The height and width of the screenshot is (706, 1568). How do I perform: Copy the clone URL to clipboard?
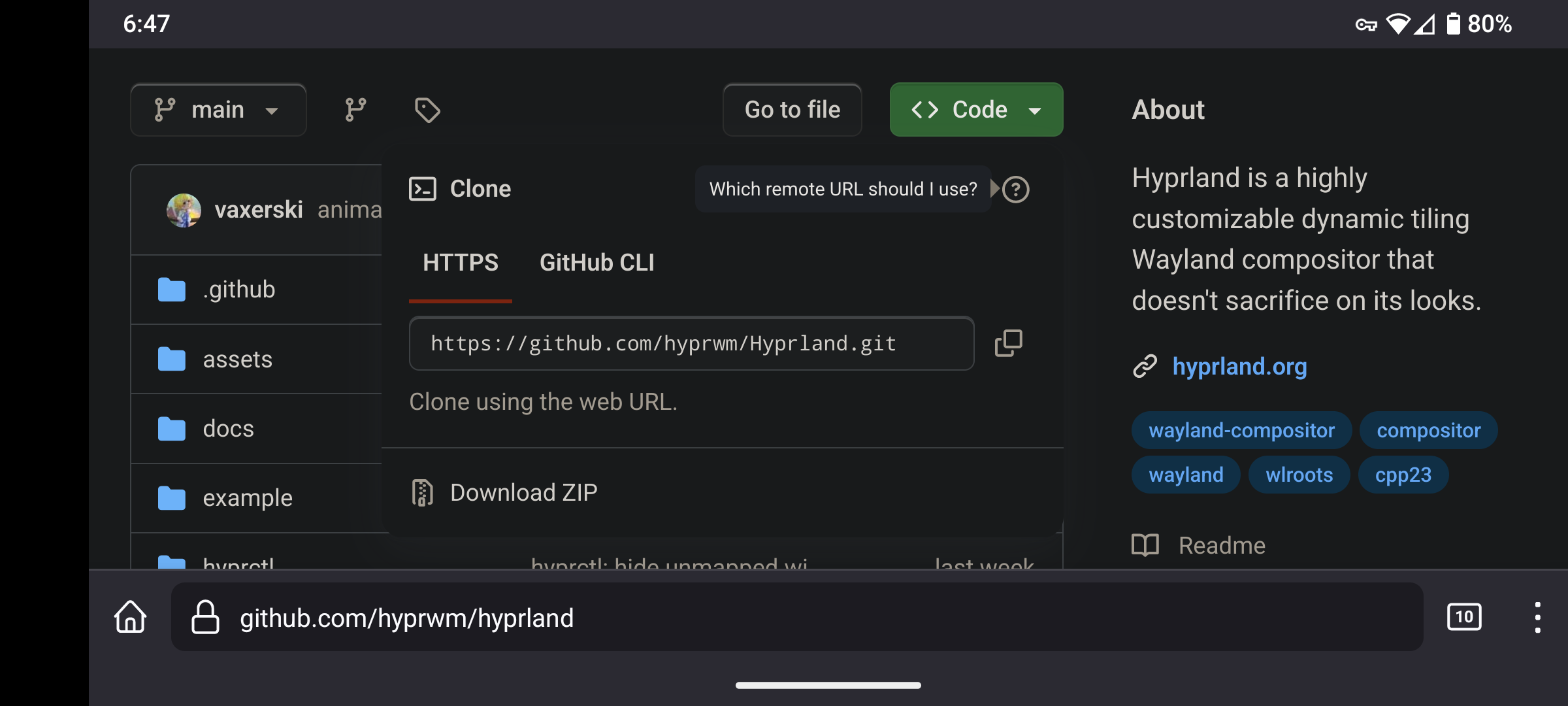(x=1008, y=343)
